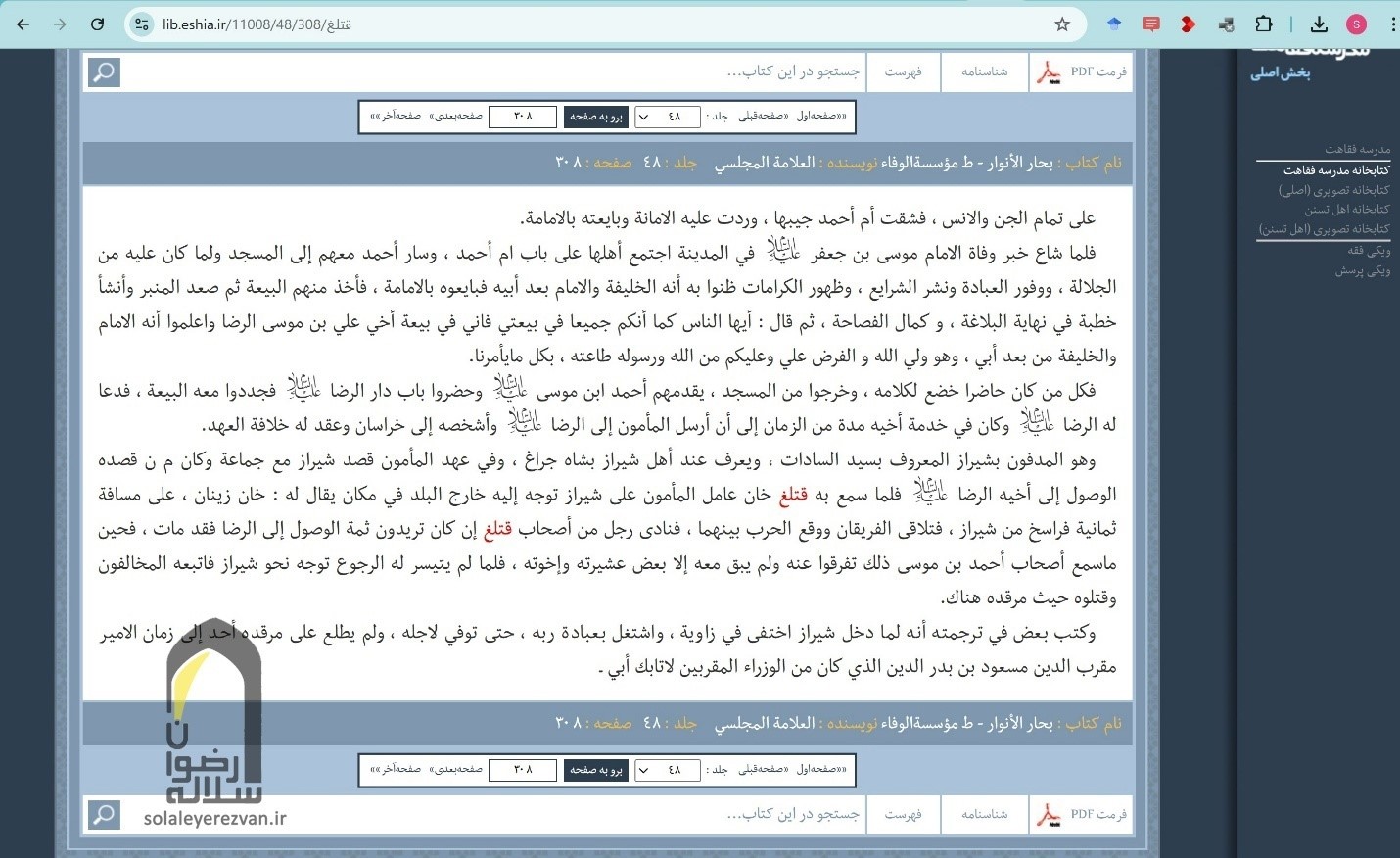Open the top شناسنامه tab
Image resolution: width=1400 pixels, height=858 pixels.
point(984,72)
